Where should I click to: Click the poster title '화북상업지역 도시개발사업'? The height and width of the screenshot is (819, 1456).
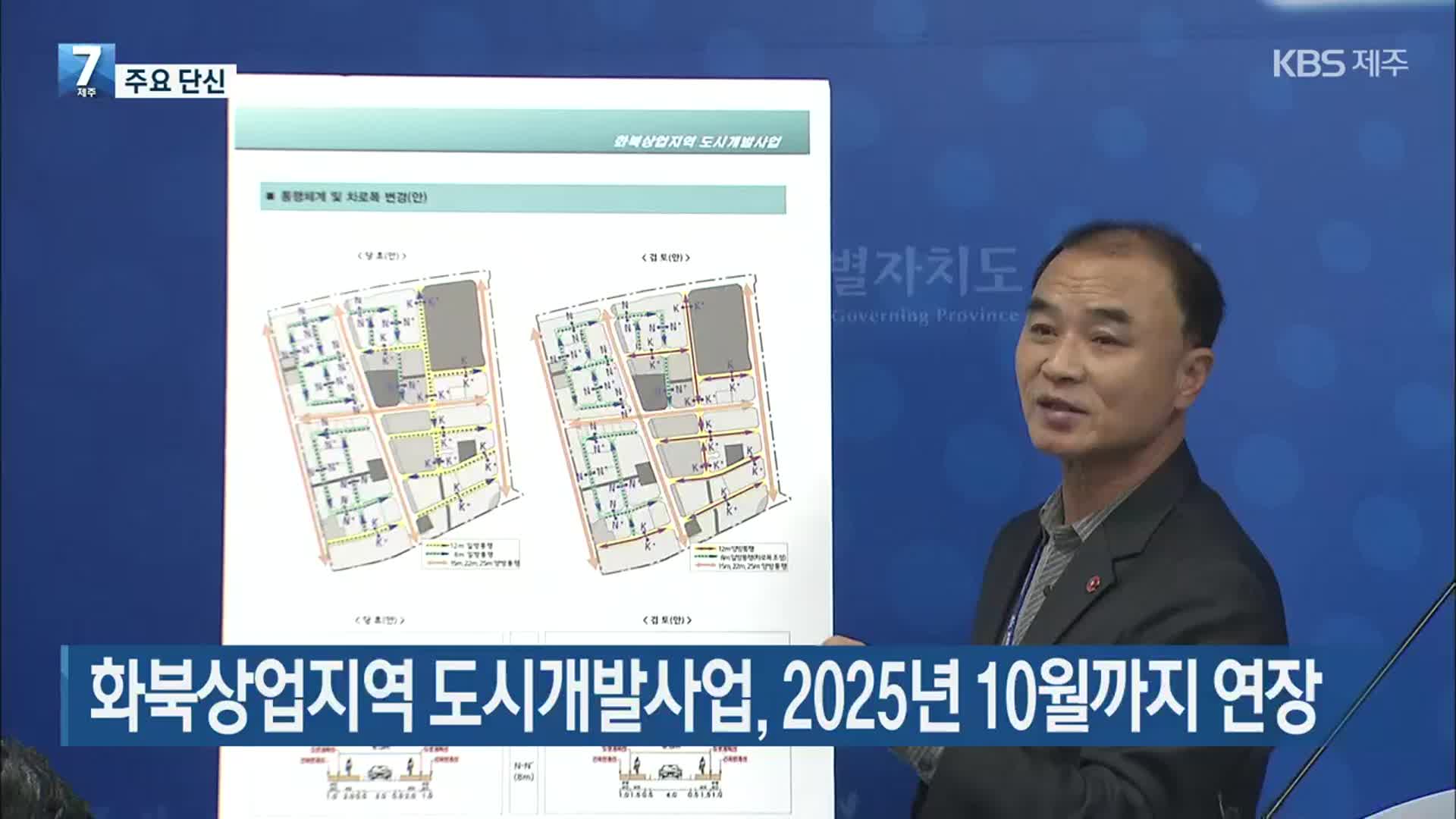point(696,142)
